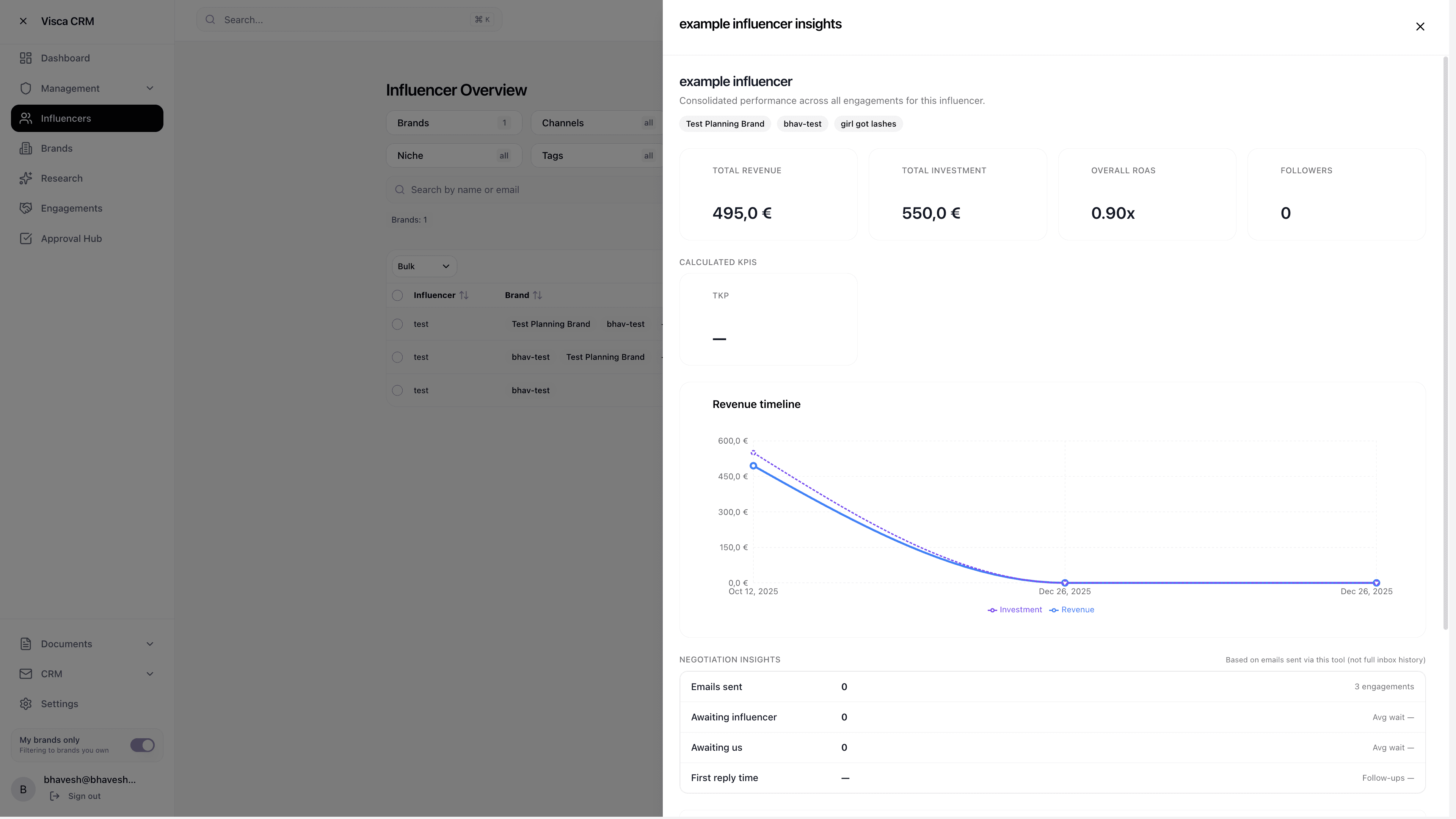Click the 'girl got lashes' tag chip
Viewport: 1456px width, 819px height.
(868, 123)
